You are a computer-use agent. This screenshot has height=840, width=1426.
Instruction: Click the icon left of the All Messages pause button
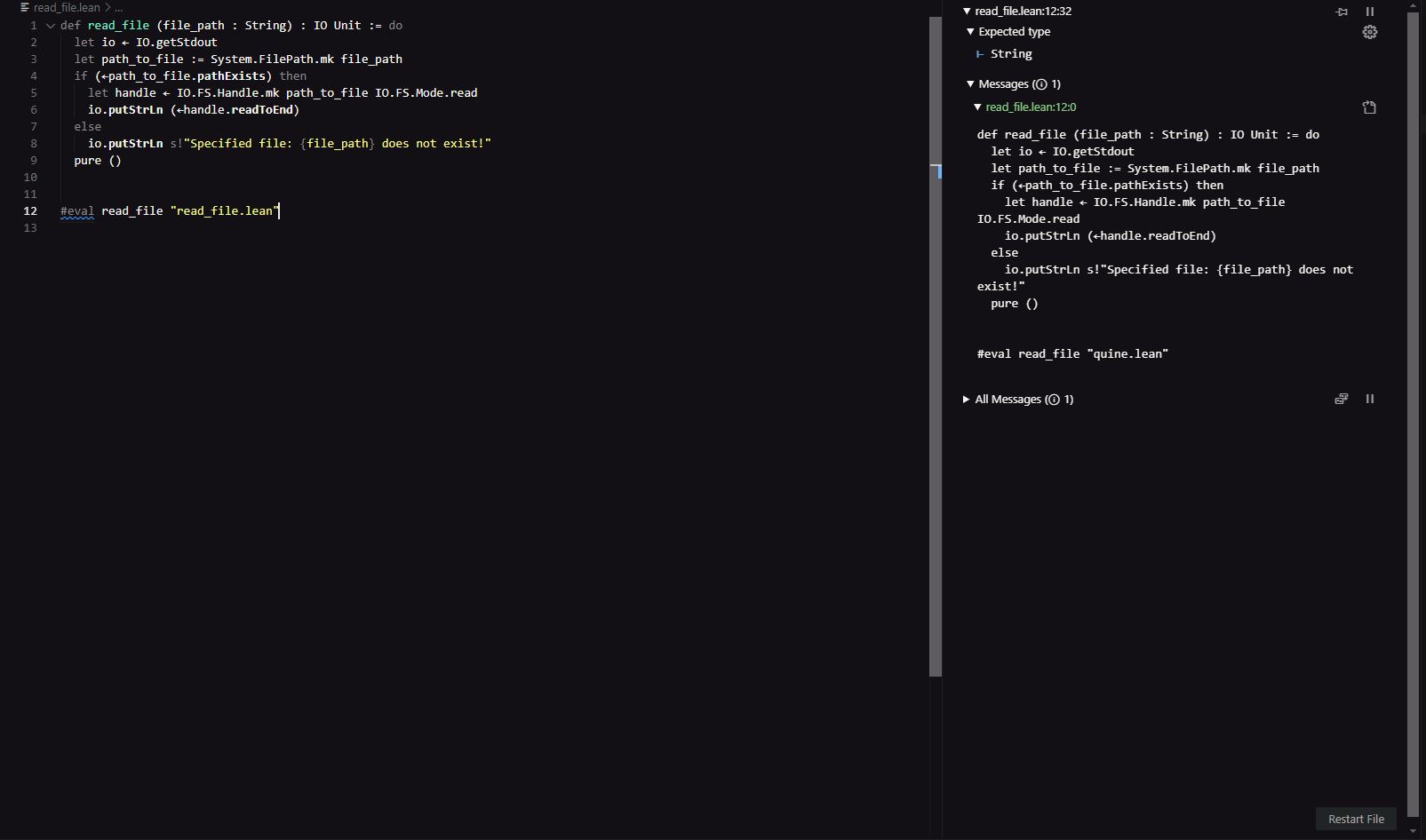point(1342,400)
